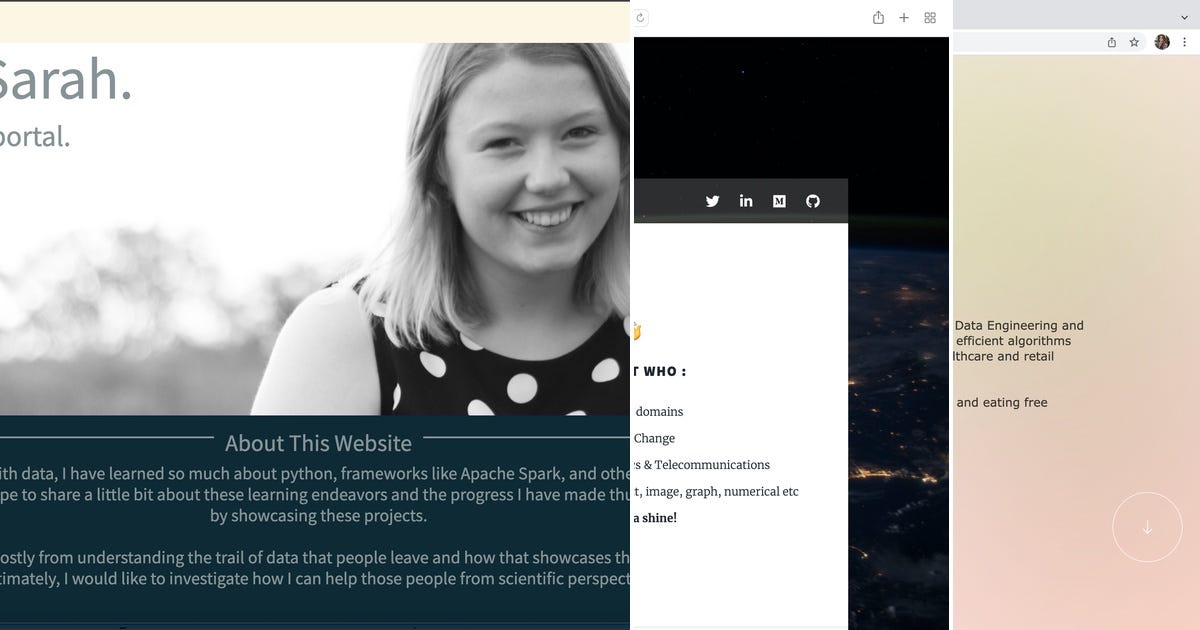Open the Medium icon in the header
The width and height of the screenshot is (1200, 630).
click(x=778, y=200)
